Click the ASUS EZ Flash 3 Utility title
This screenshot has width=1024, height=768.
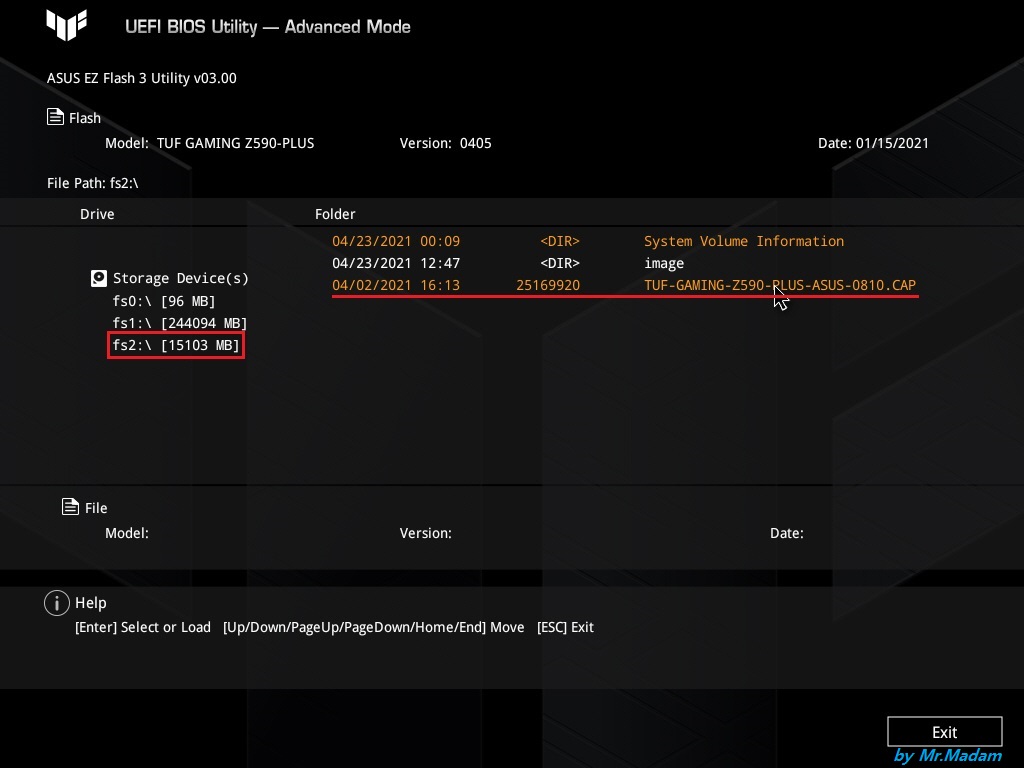142,78
